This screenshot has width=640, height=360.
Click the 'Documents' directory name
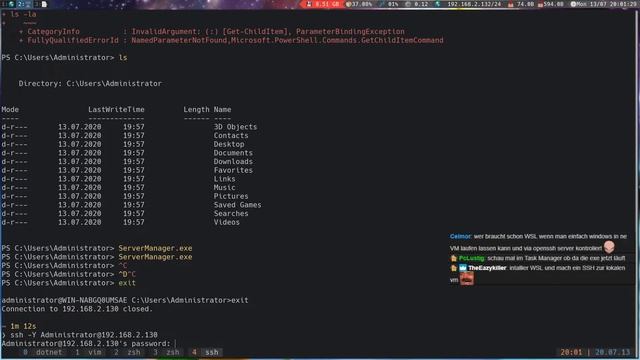click(x=233, y=153)
